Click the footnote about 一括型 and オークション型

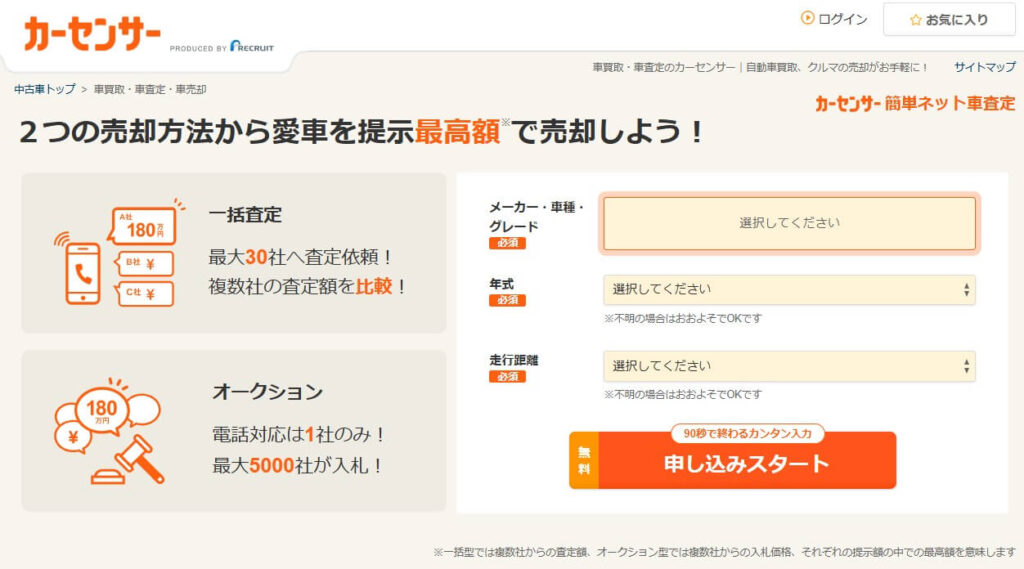[725, 552]
